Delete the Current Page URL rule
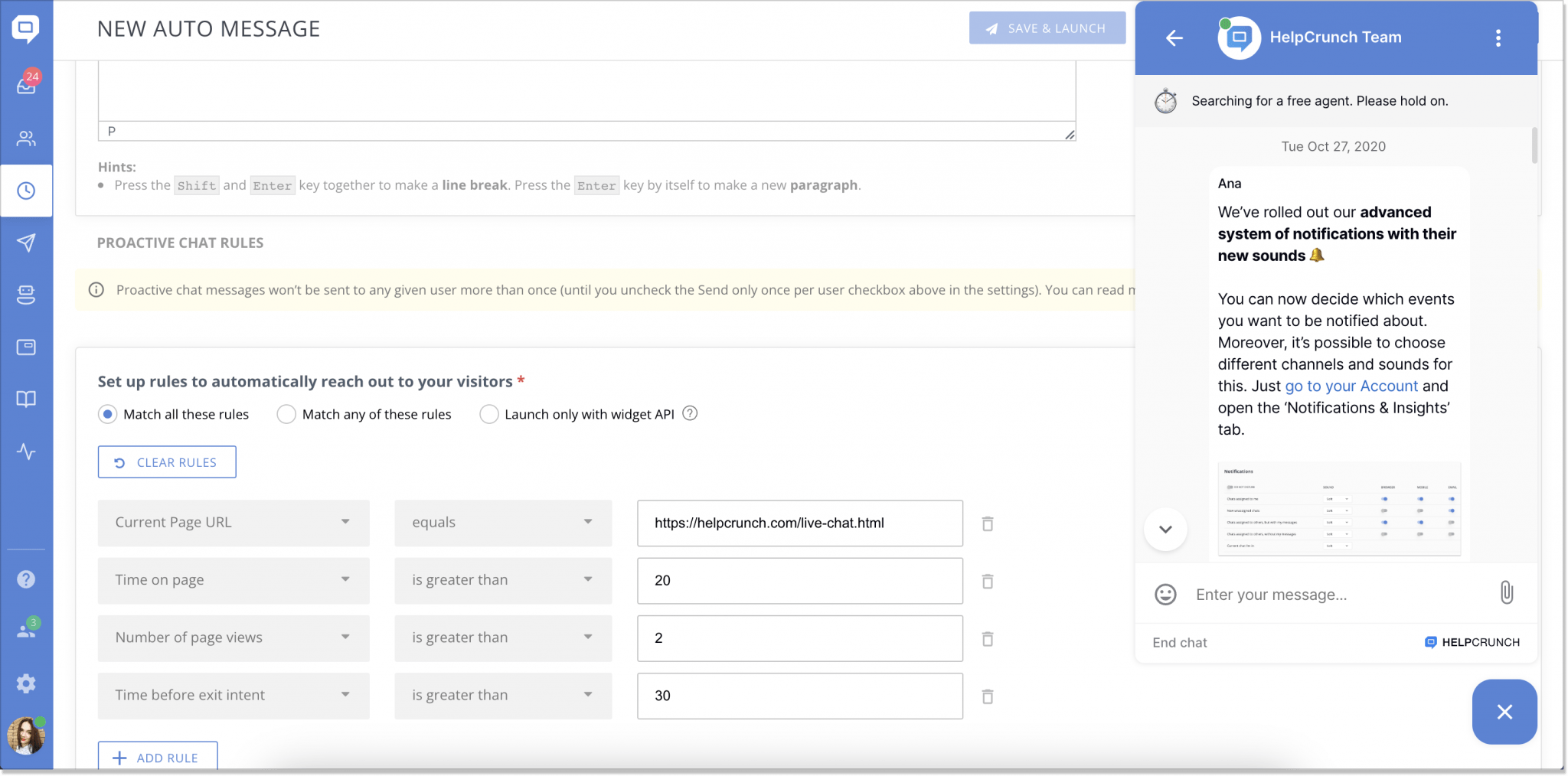 [988, 524]
